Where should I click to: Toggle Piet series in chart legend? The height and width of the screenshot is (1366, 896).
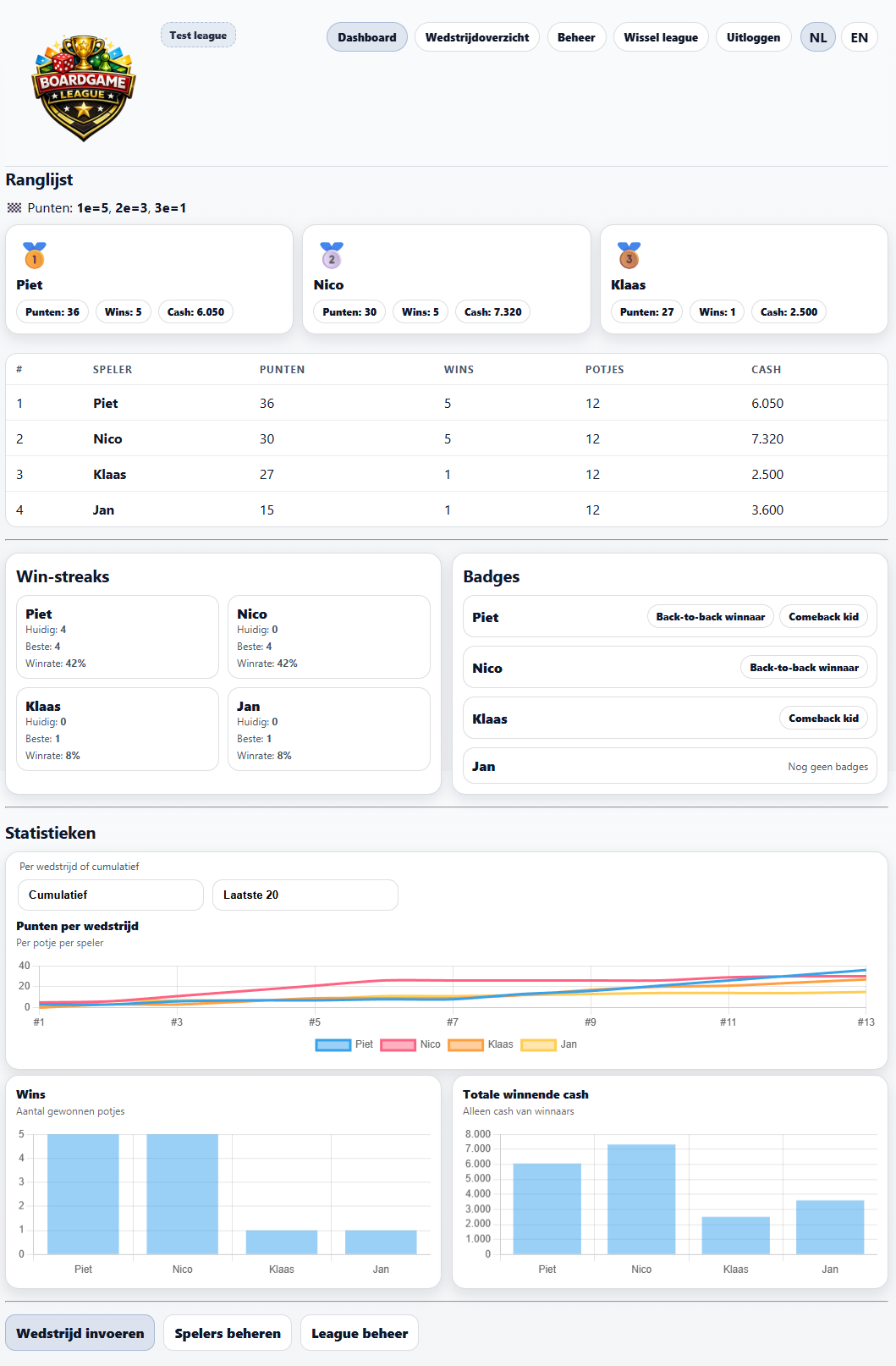click(333, 1044)
